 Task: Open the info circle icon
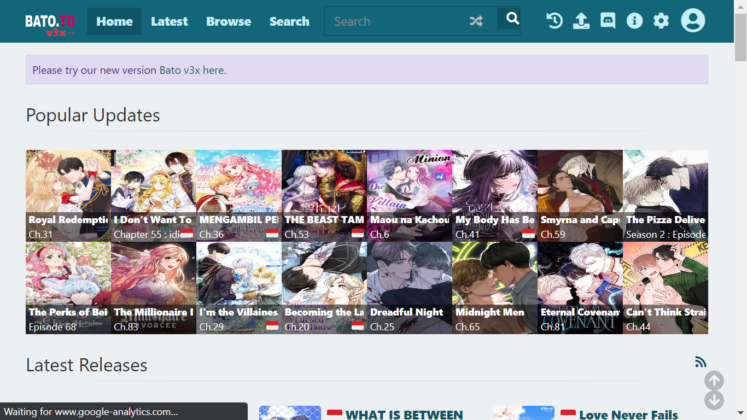634,21
